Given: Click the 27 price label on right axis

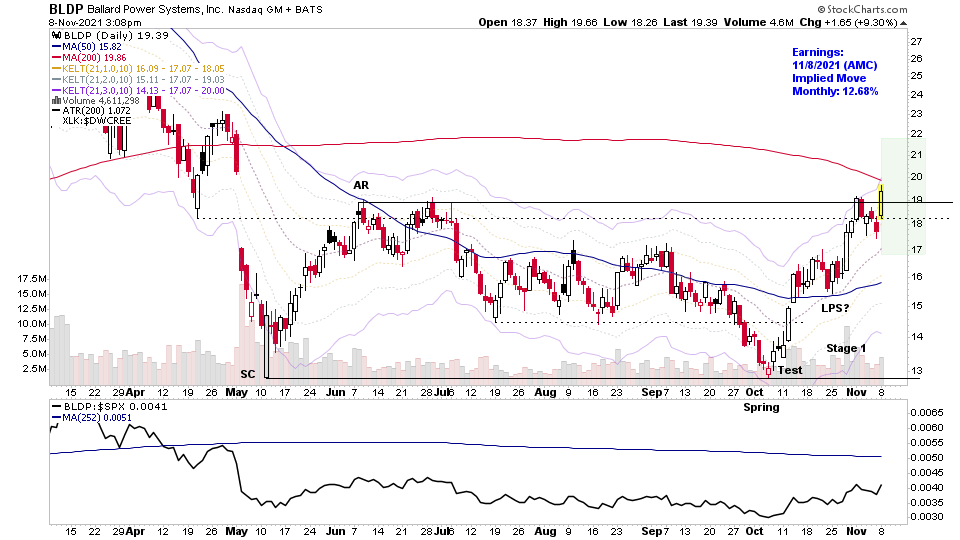Looking at the screenshot, I should pyautogui.click(x=916, y=42).
